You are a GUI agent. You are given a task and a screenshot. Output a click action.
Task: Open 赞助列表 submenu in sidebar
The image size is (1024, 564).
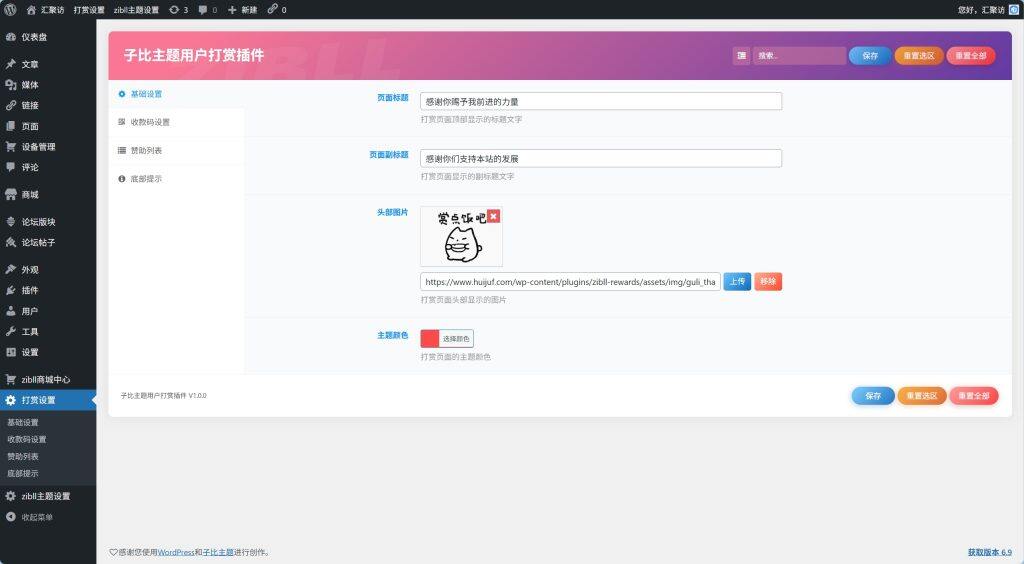(x=23, y=456)
